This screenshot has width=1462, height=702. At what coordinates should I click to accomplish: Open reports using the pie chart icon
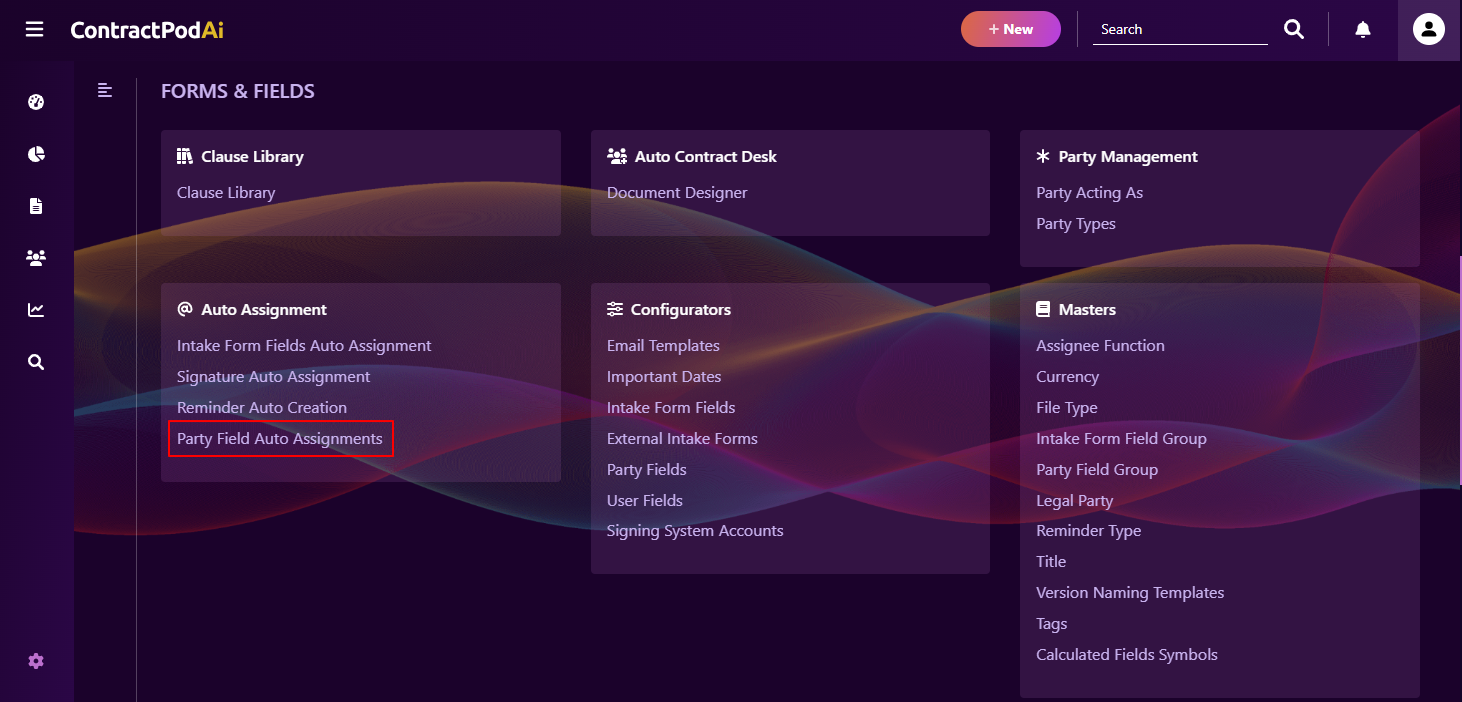[x=36, y=153]
